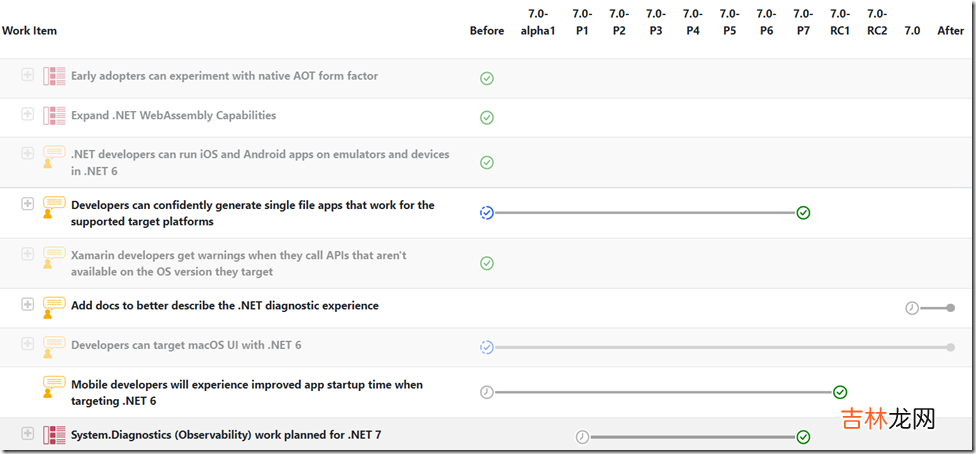The width and height of the screenshot is (976, 454).
Task: Click user story icon for iOS and Android apps item
Action: [x=54, y=161]
